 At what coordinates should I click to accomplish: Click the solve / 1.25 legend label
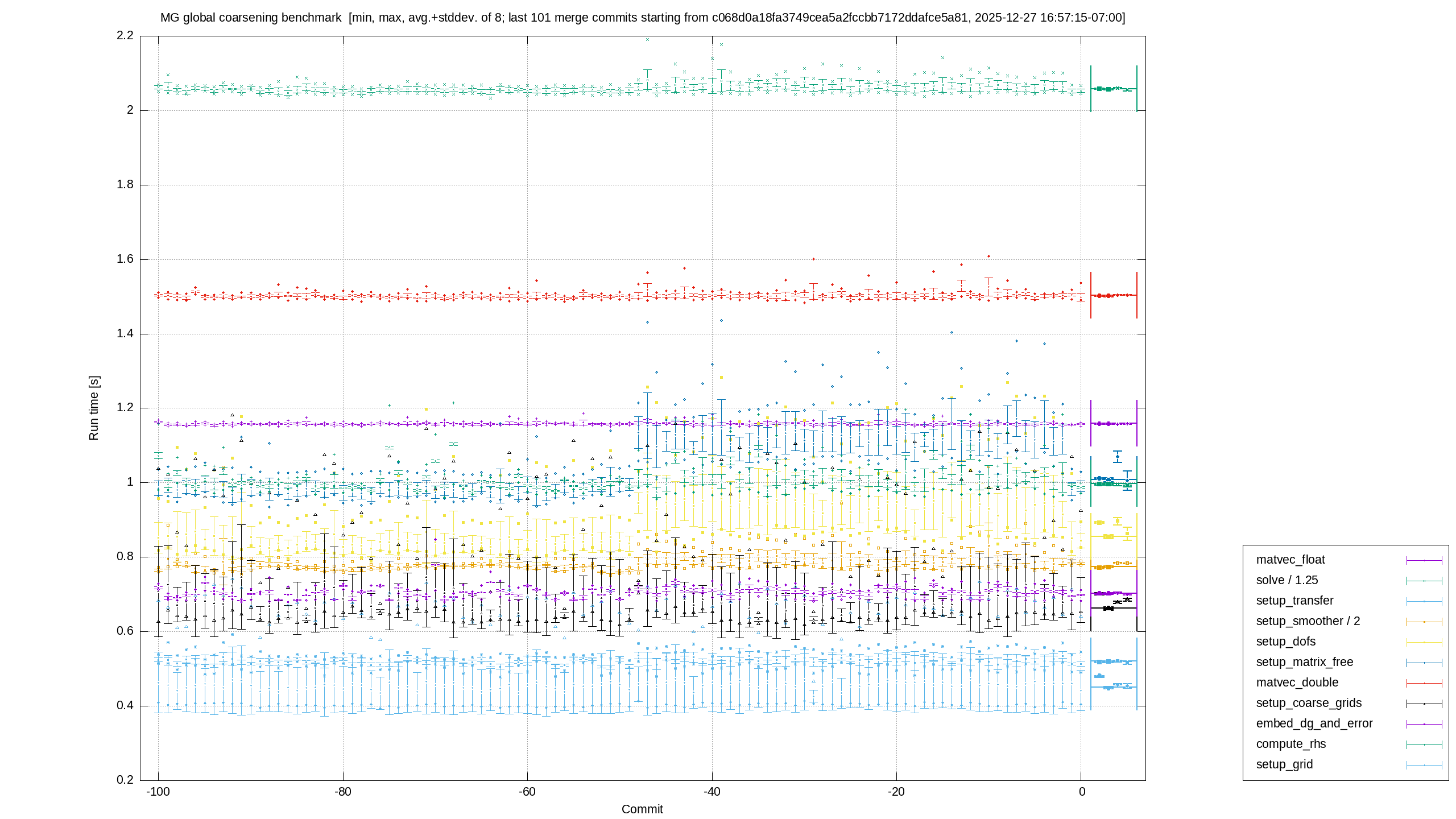point(1287,580)
